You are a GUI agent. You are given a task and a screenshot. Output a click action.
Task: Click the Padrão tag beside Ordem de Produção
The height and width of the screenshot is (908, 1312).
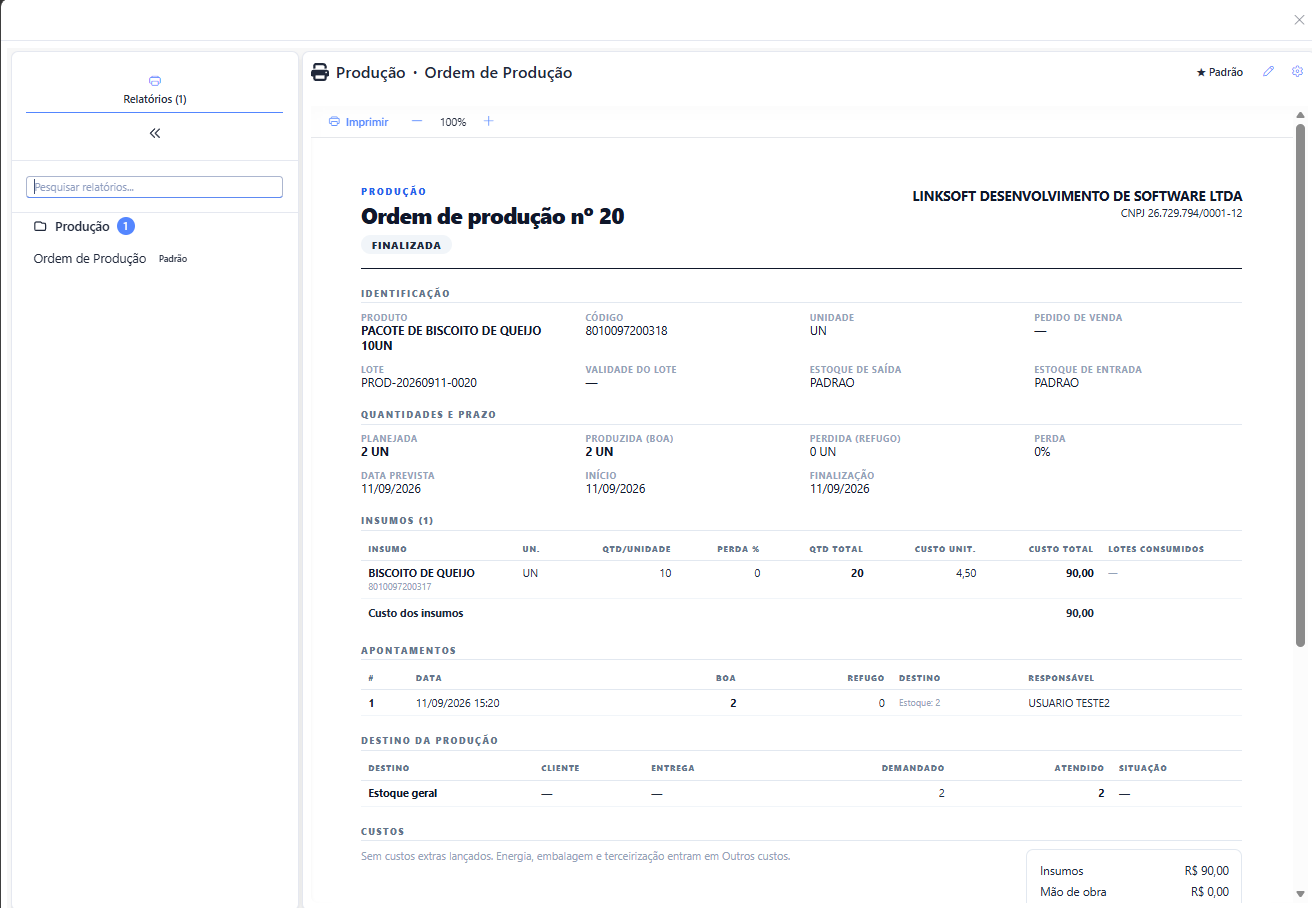point(173,259)
